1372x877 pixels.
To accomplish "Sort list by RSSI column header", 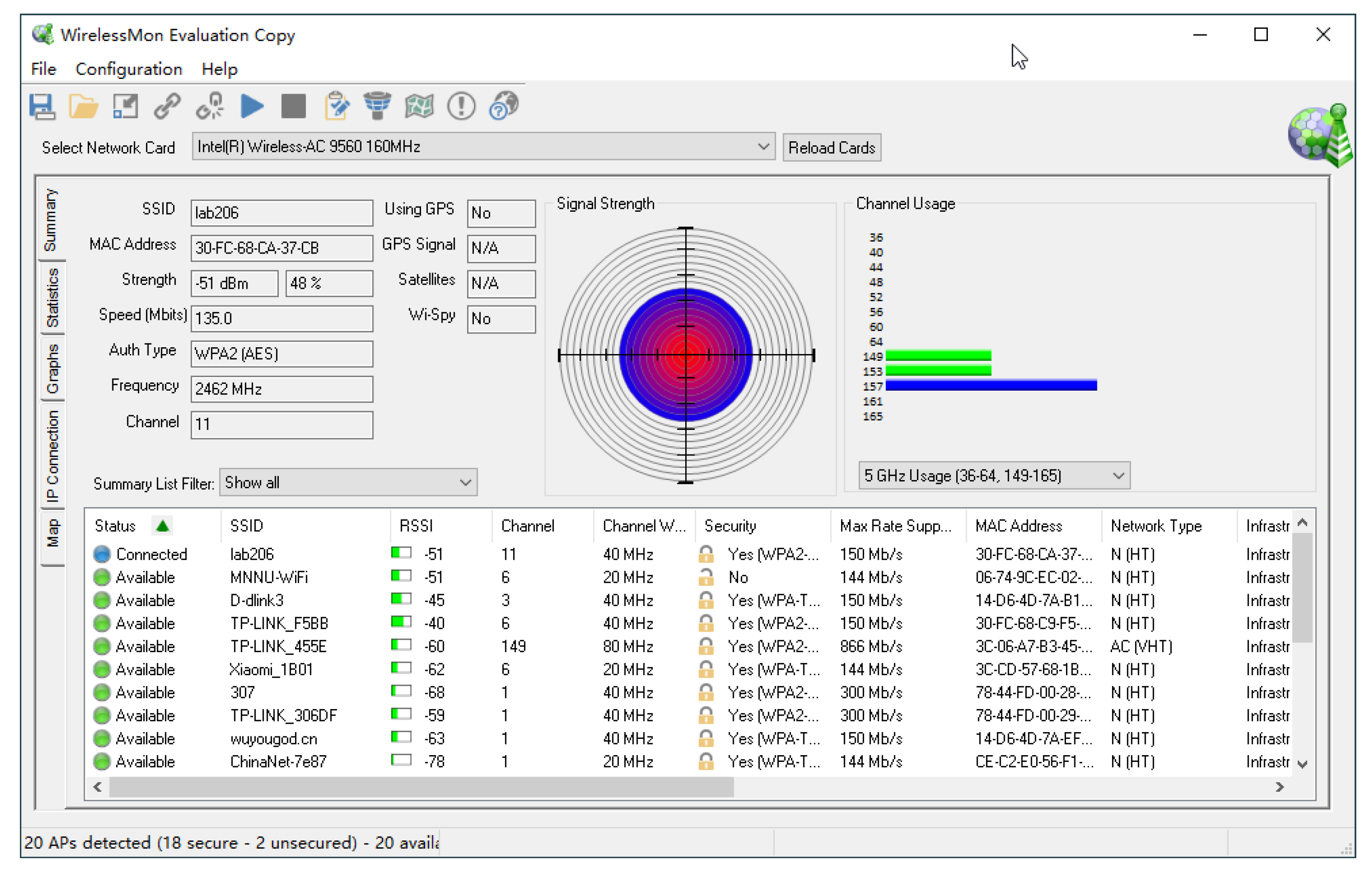I will (x=416, y=526).
